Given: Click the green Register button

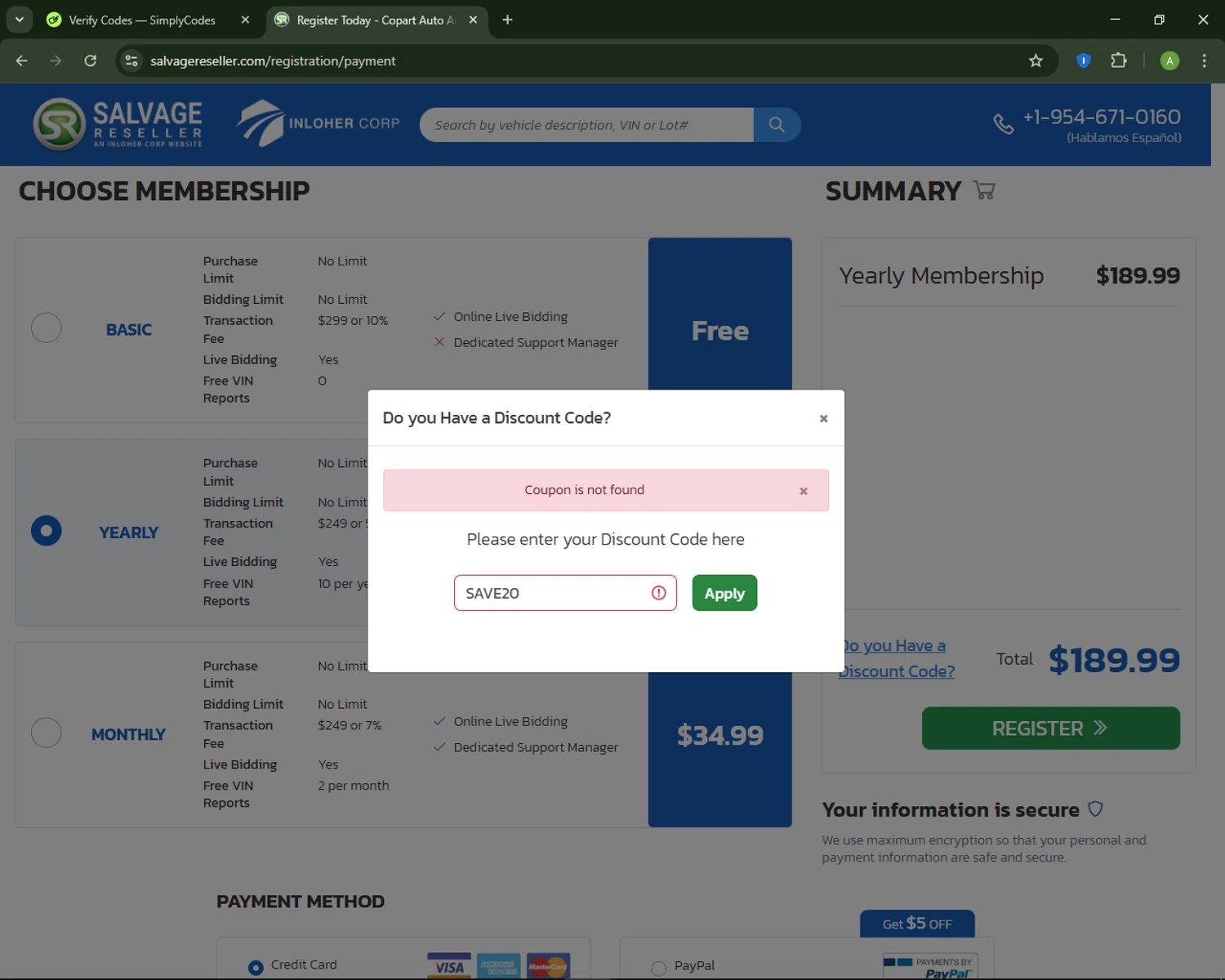Looking at the screenshot, I should coord(1051,728).
